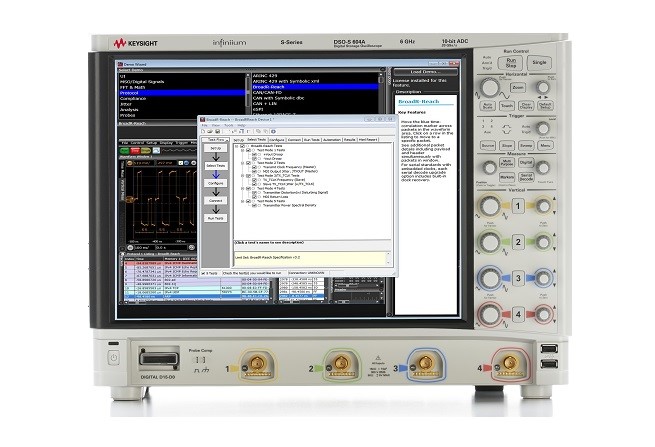Open the Automation tab
Viewport: 655px width, 447px height.
point(332,140)
